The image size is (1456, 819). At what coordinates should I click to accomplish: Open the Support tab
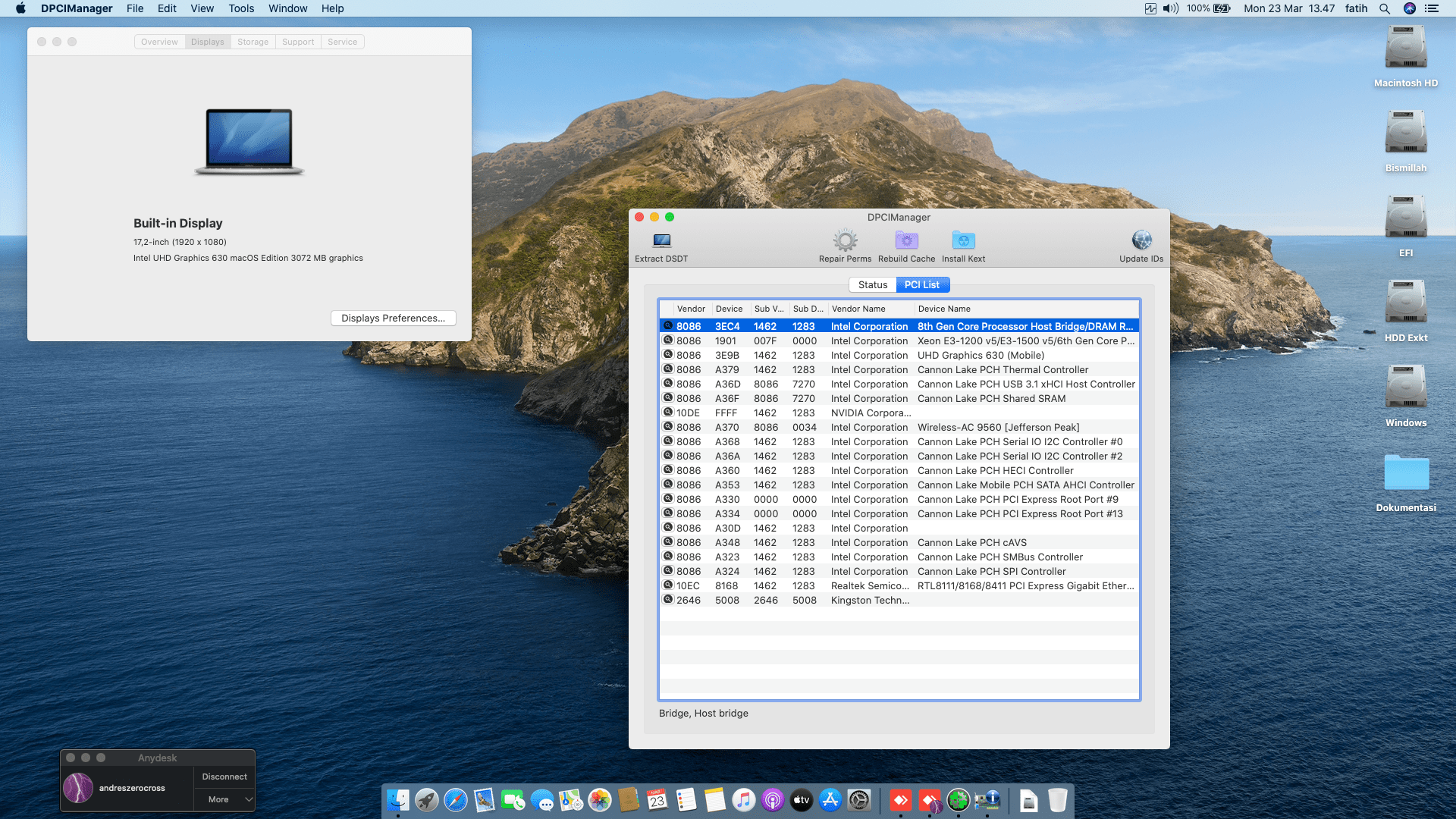(x=298, y=42)
